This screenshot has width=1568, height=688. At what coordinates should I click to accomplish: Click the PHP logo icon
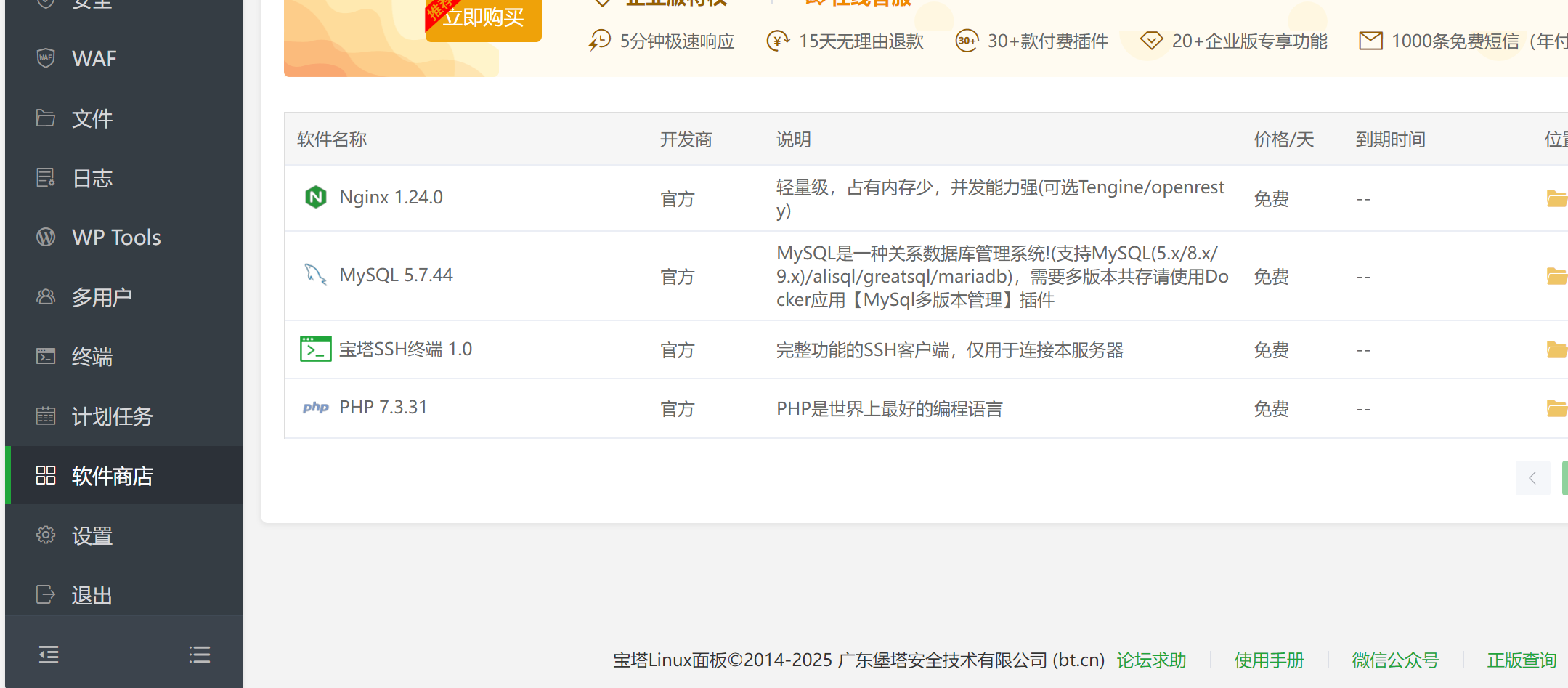[x=316, y=408]
